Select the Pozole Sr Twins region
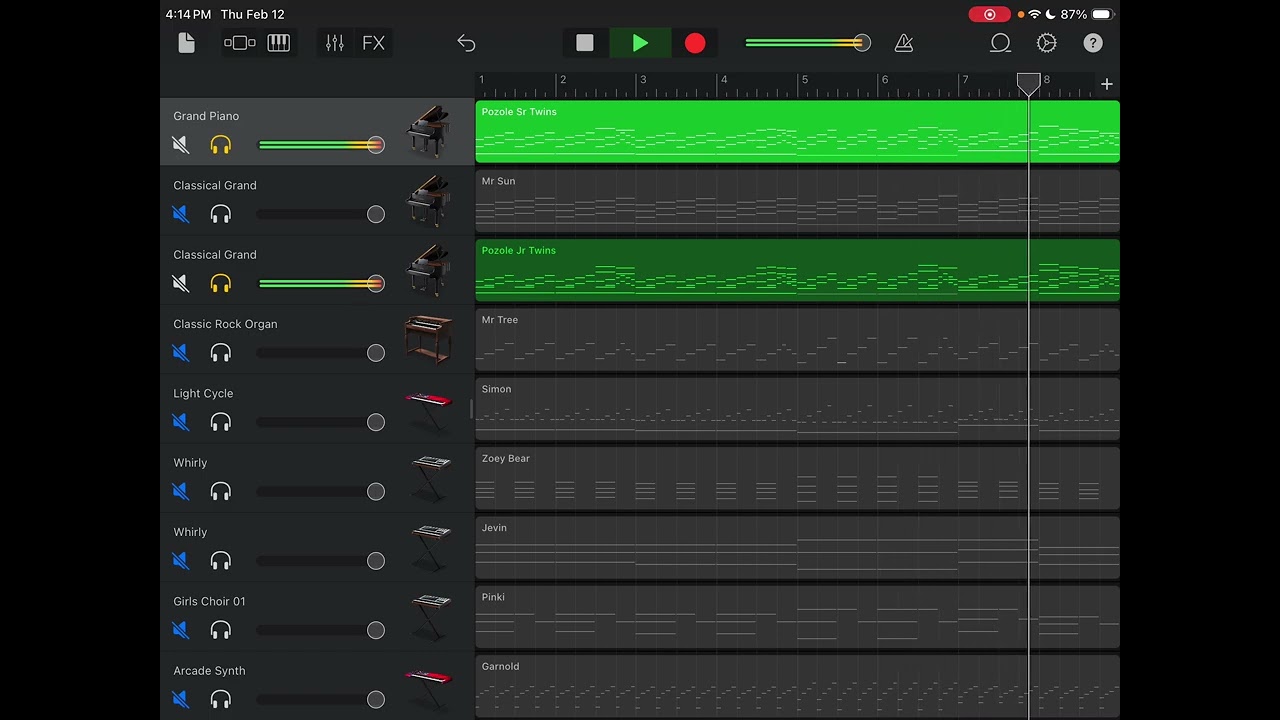Viewport: 1280px width, 720px height. point(797,131)
